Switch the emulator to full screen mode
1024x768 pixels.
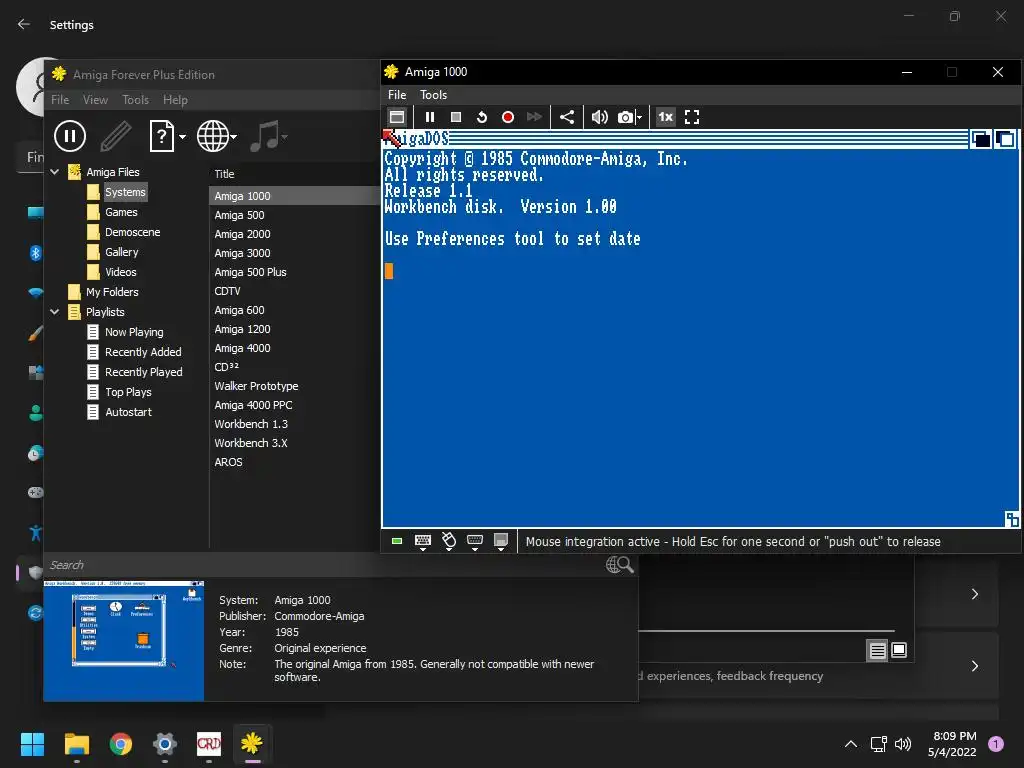(x=692, y=117)
